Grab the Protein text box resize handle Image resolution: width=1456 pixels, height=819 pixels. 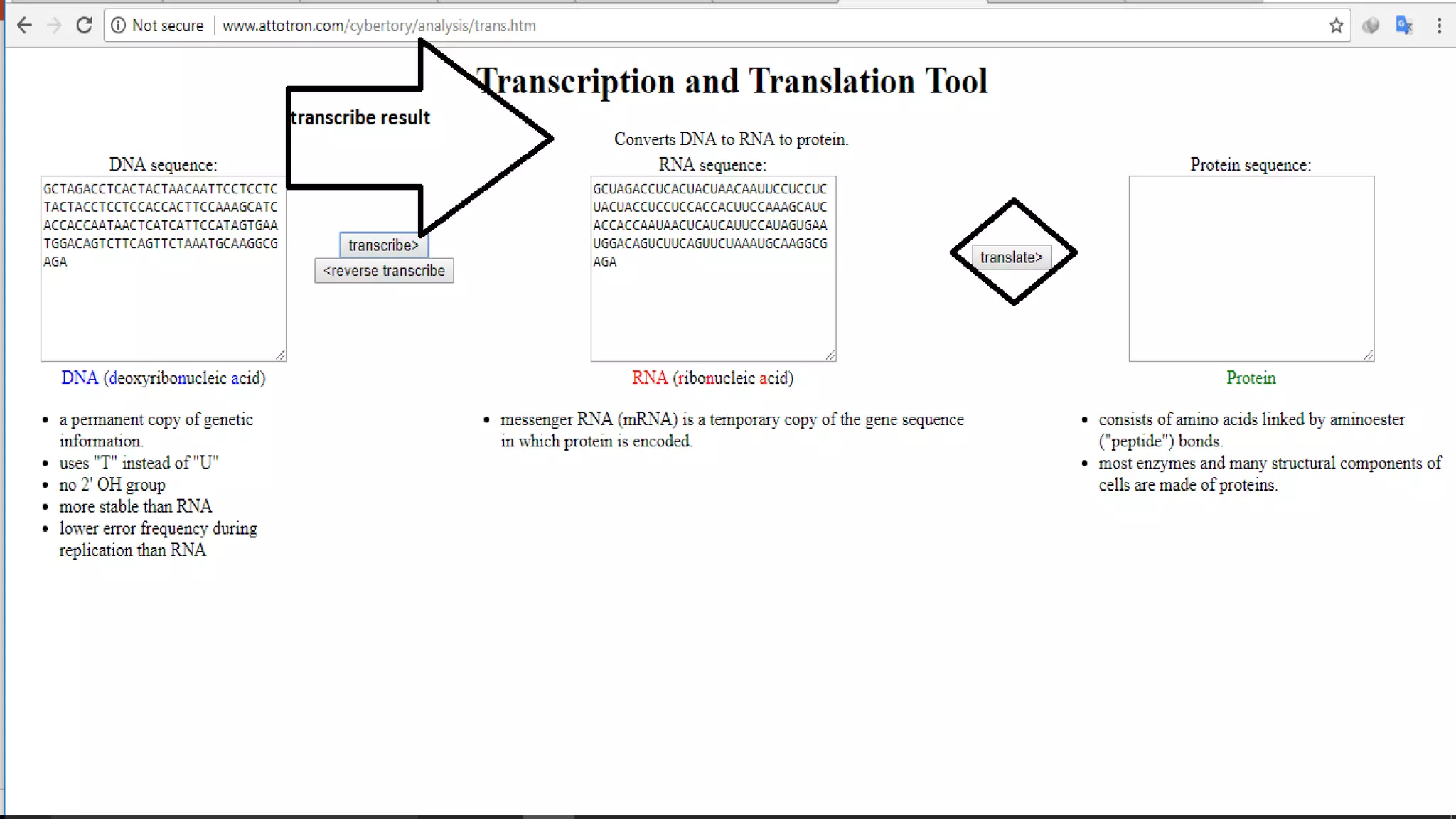[x=1369, y=355]
